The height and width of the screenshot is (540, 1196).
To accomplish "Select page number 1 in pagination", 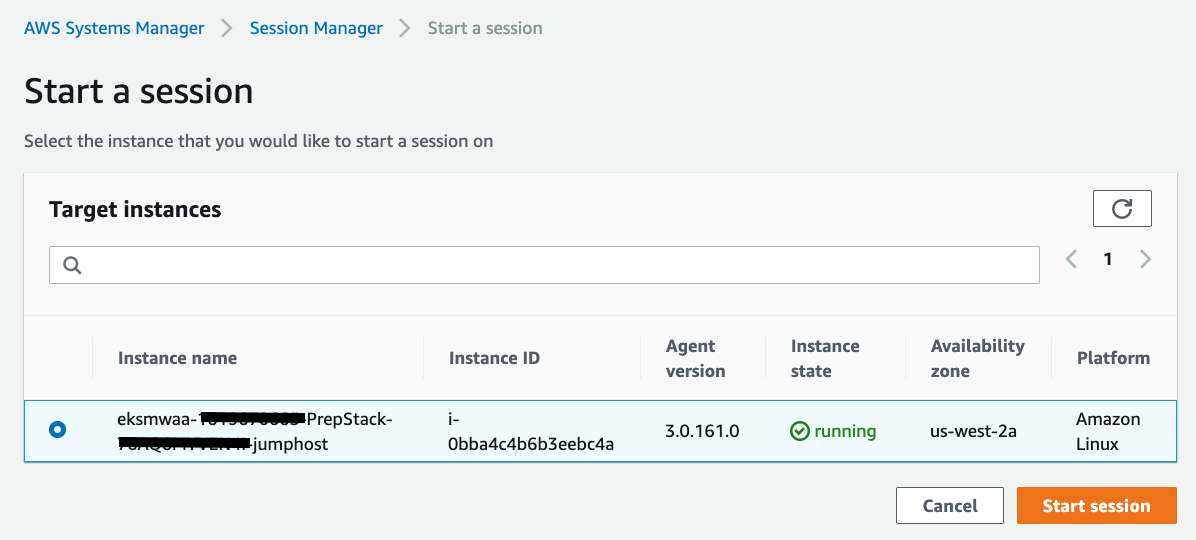I will point(1108,259).
